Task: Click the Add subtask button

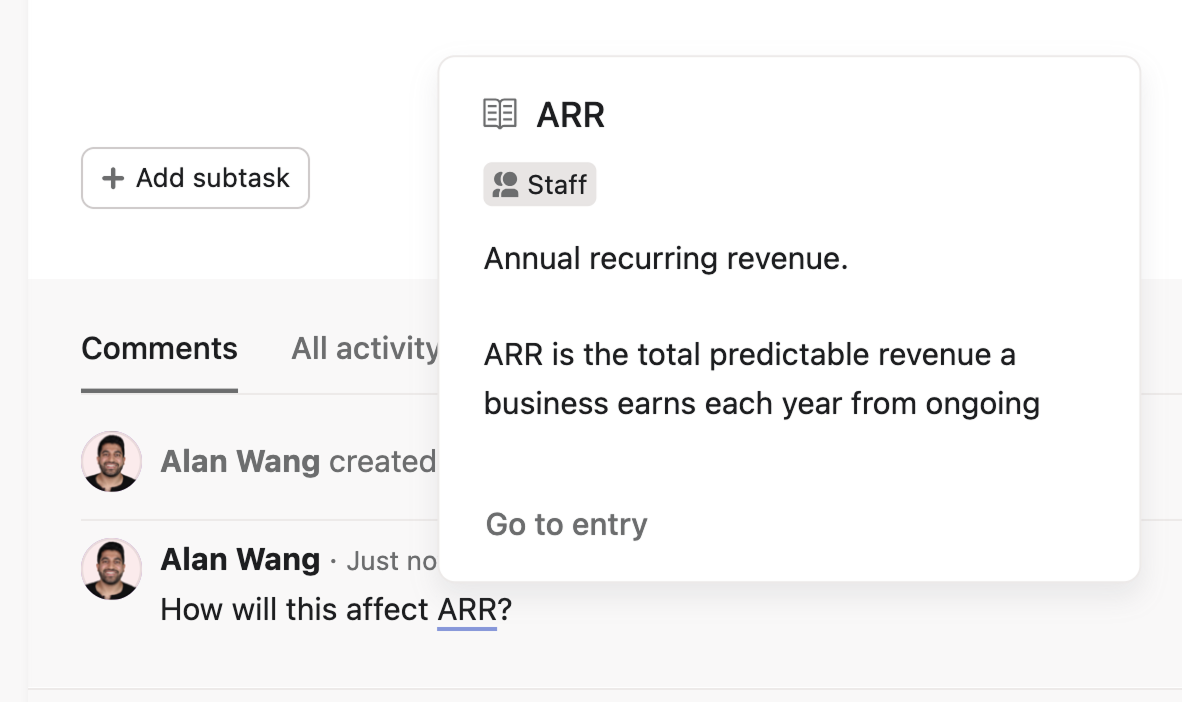Action: tap(195, 178)
